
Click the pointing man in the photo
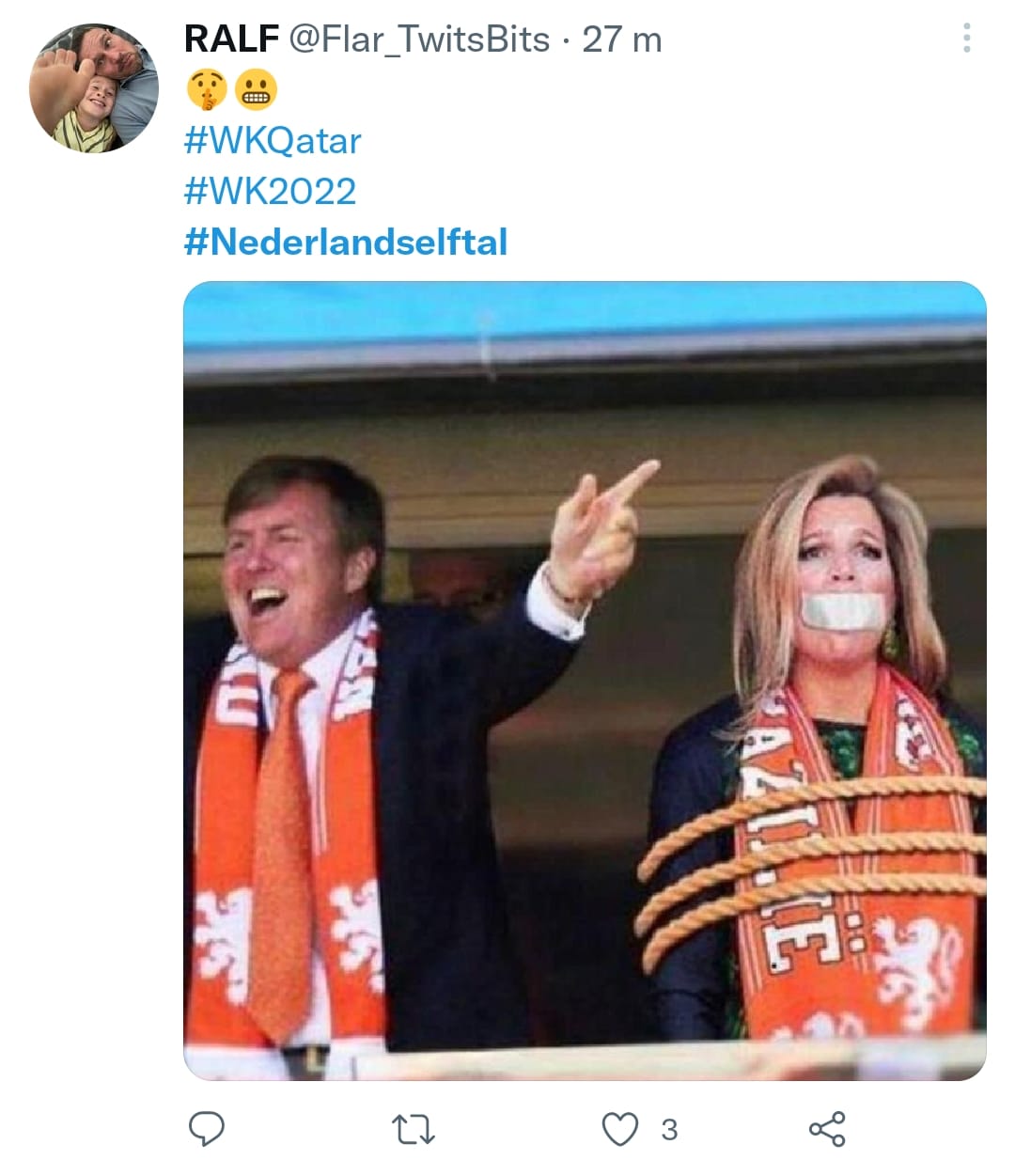395,752
